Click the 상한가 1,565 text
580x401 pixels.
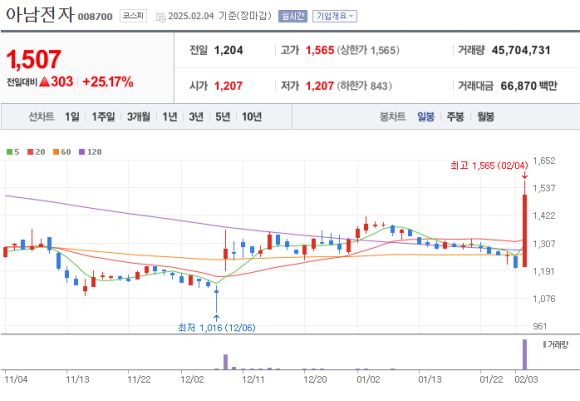(368, 50)
